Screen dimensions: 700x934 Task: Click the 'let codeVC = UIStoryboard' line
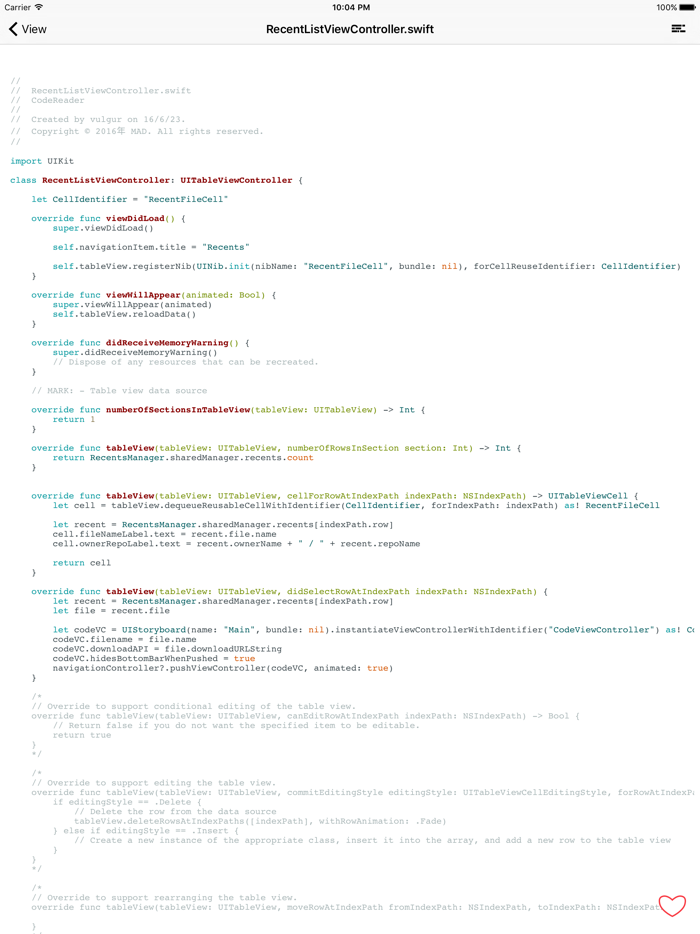(374, 630)
